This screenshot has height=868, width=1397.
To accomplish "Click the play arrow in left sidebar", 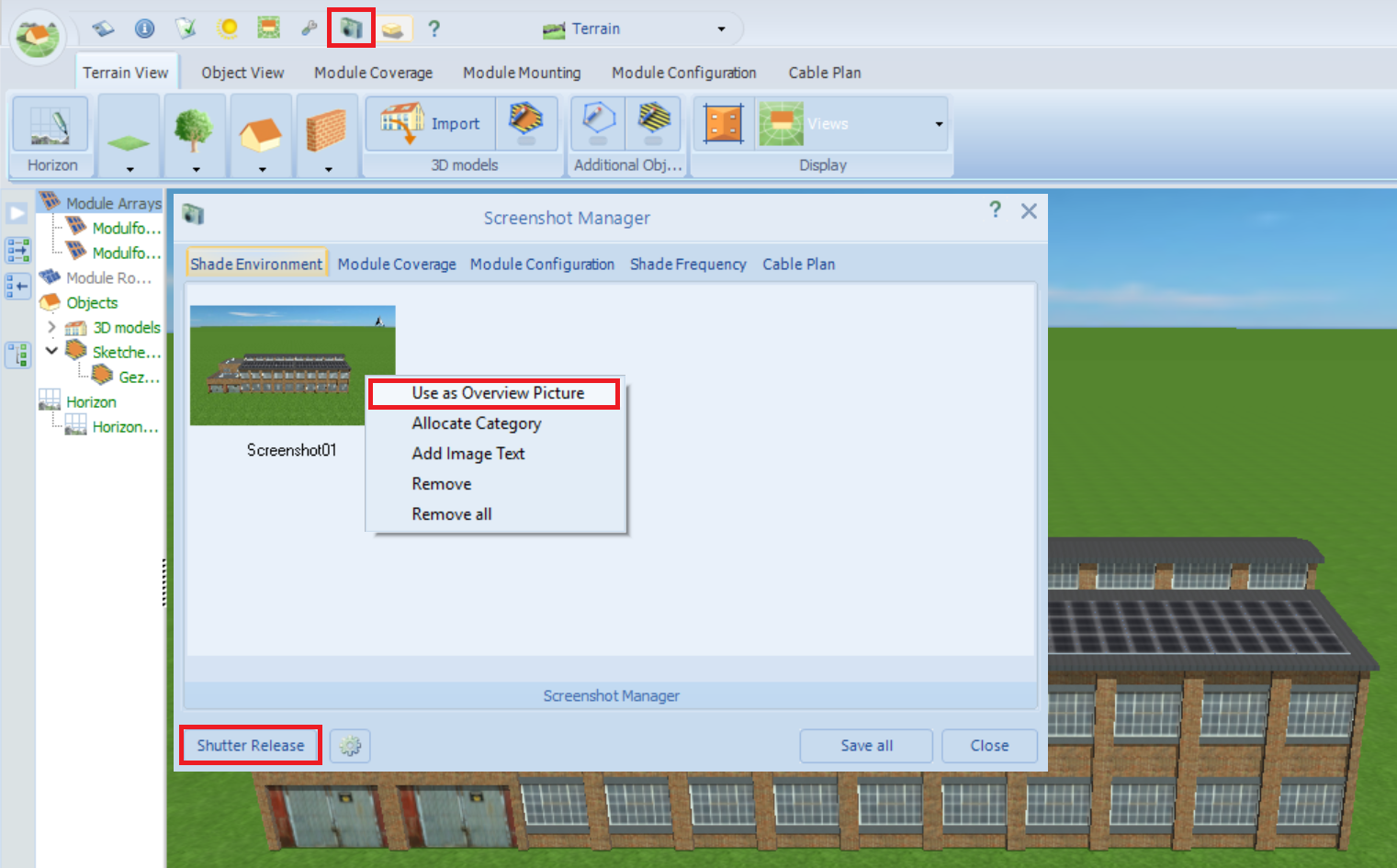I will [x=17, y=213].
